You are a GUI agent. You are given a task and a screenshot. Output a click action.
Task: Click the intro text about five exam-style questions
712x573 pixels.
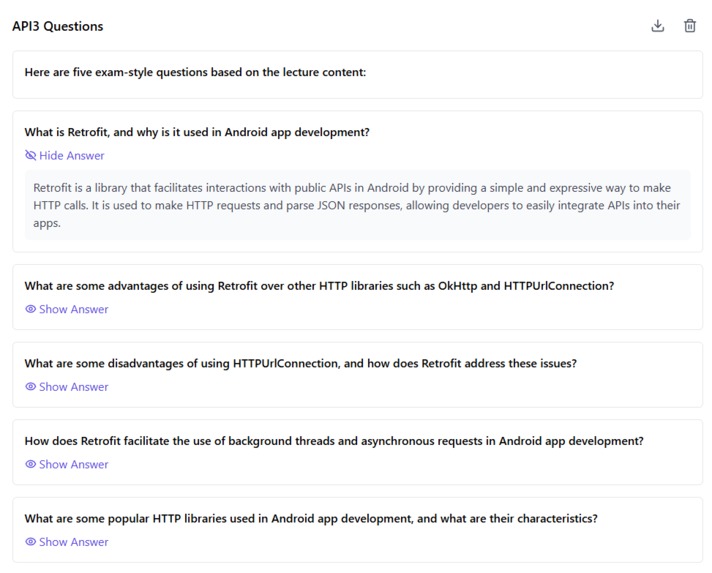coord(195,73)
